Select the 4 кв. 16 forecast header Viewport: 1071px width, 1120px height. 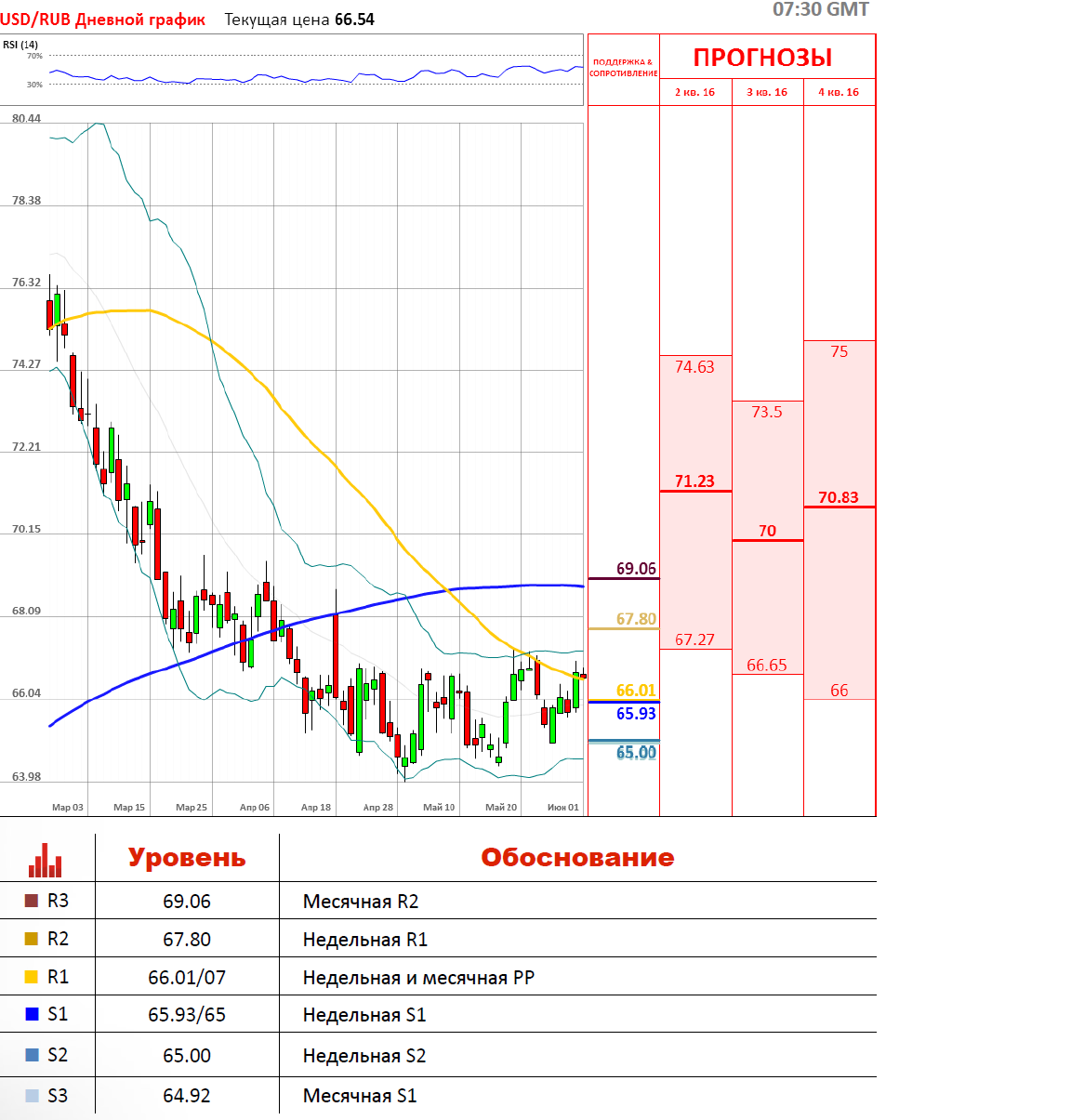839,92
